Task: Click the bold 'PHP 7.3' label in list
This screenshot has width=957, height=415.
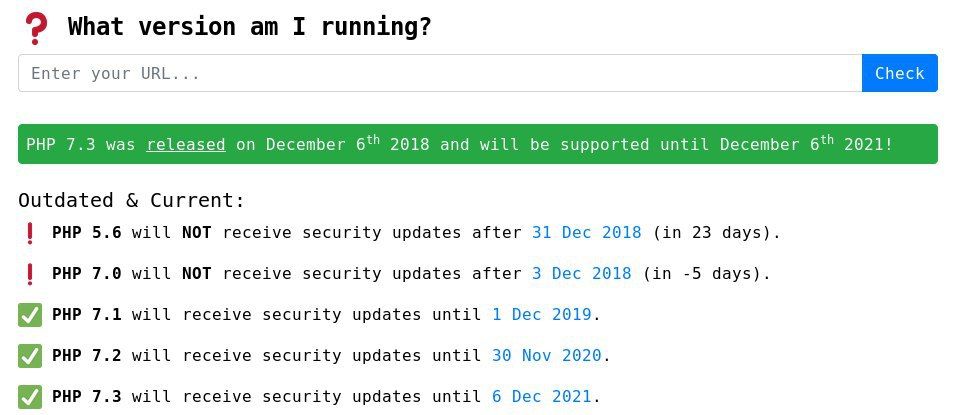Action: pos(86,397)
